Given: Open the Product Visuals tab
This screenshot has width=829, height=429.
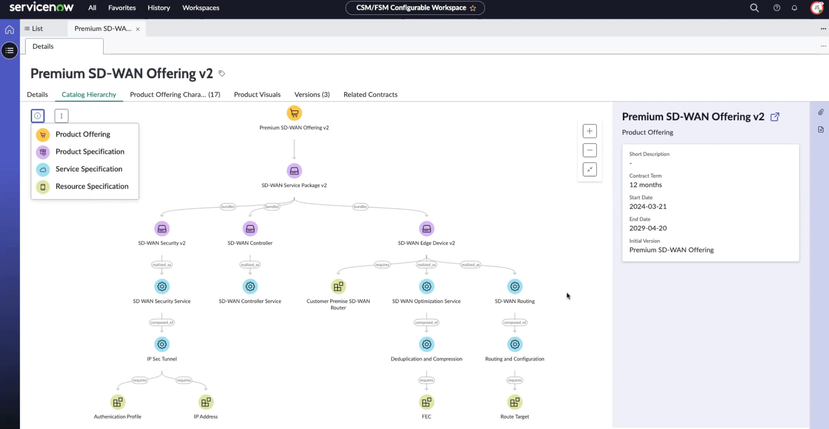Looking at the screenshot, I should coord(257,95).
